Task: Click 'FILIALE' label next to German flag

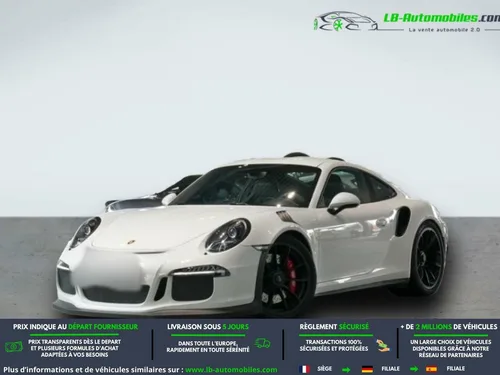Action: [x=390, y=369]
